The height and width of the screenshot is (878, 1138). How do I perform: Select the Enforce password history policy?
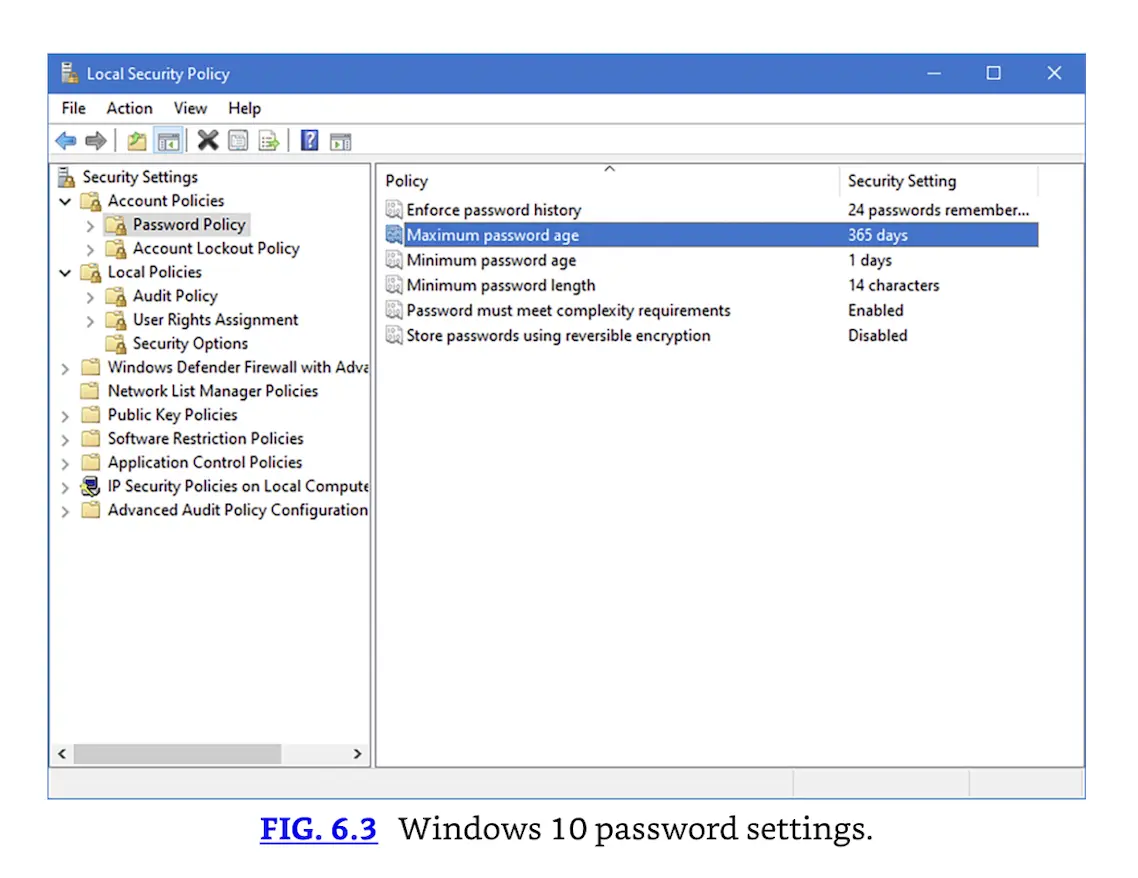pos(493,210)
